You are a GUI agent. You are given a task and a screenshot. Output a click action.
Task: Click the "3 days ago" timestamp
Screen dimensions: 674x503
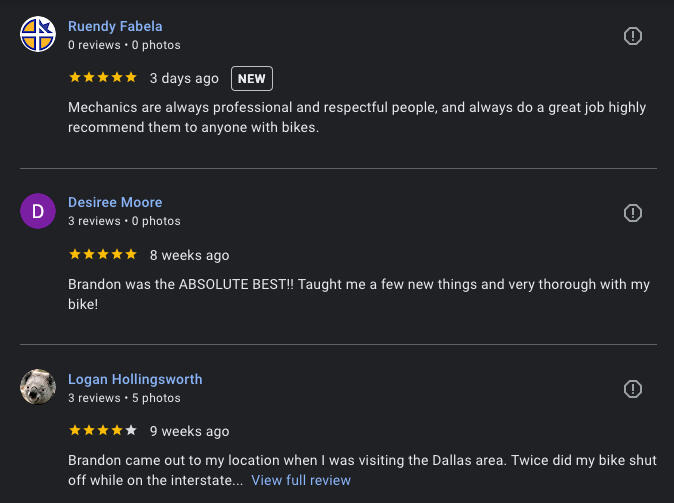184,78
